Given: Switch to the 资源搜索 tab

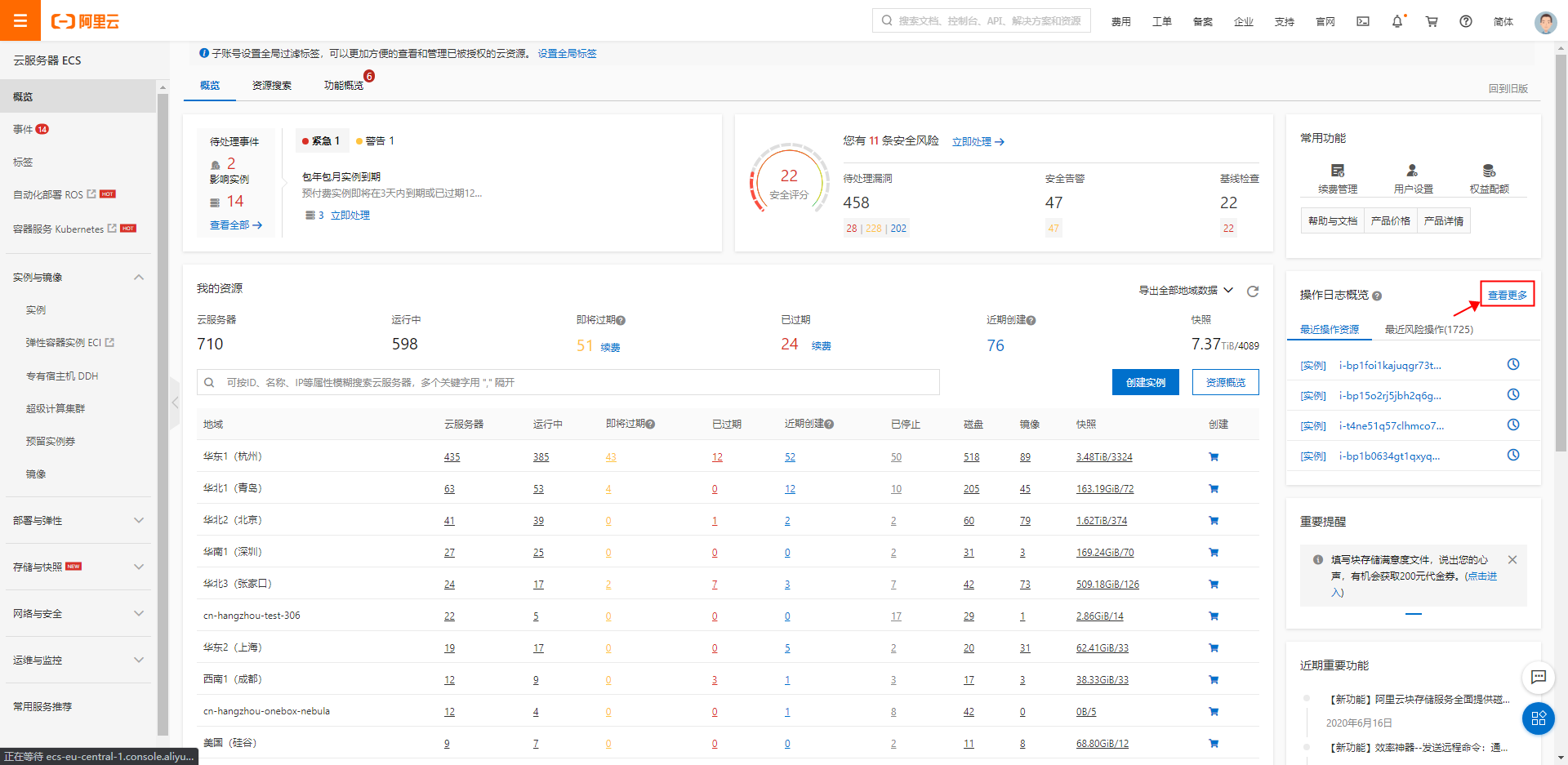Looking at the screenshot, I should [272, 86].
